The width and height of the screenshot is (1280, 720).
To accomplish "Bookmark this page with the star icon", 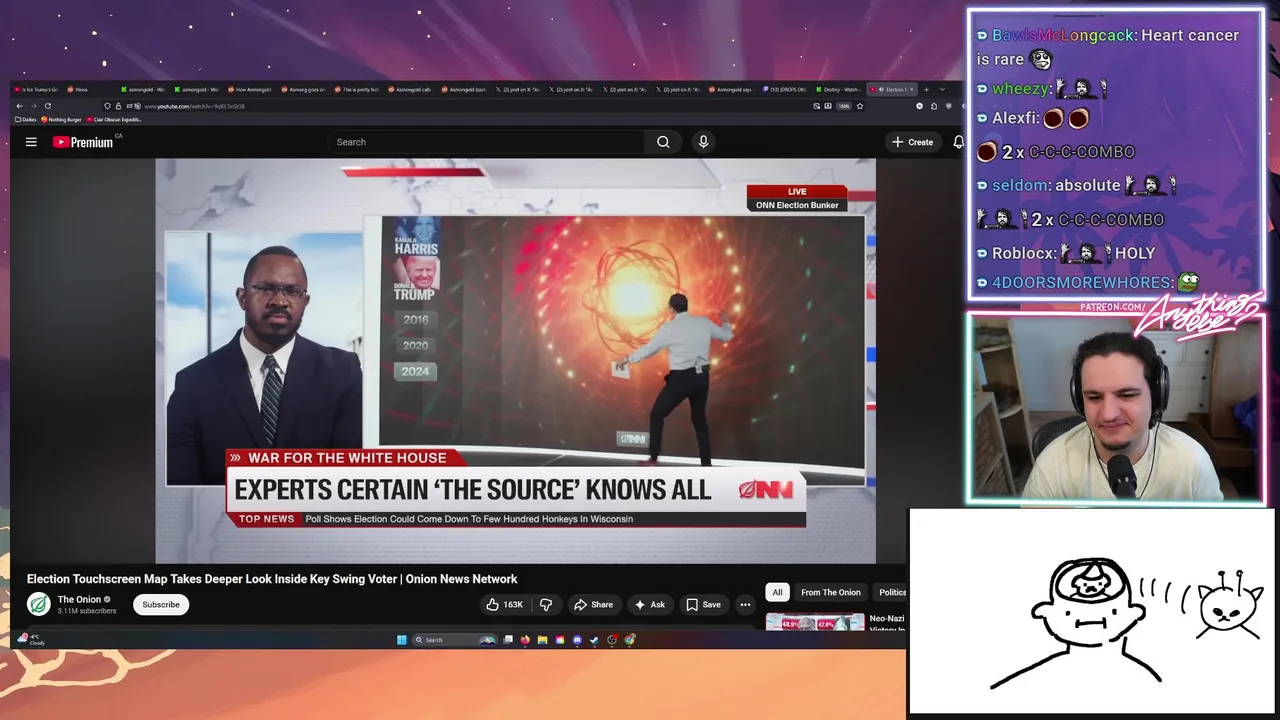I will click(860, 106).
